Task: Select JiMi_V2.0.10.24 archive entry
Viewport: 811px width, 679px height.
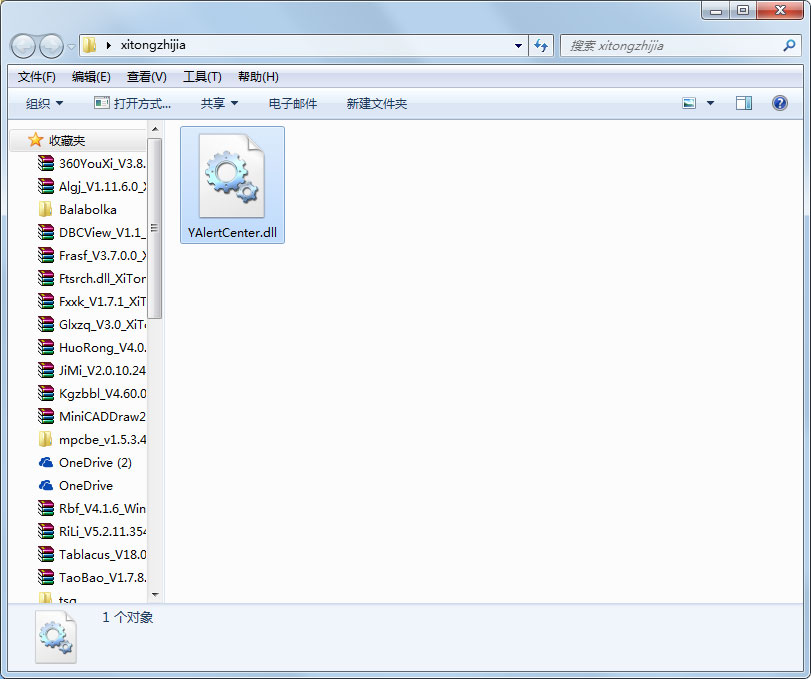Action: pyautogui.click(x=91, y=370)
